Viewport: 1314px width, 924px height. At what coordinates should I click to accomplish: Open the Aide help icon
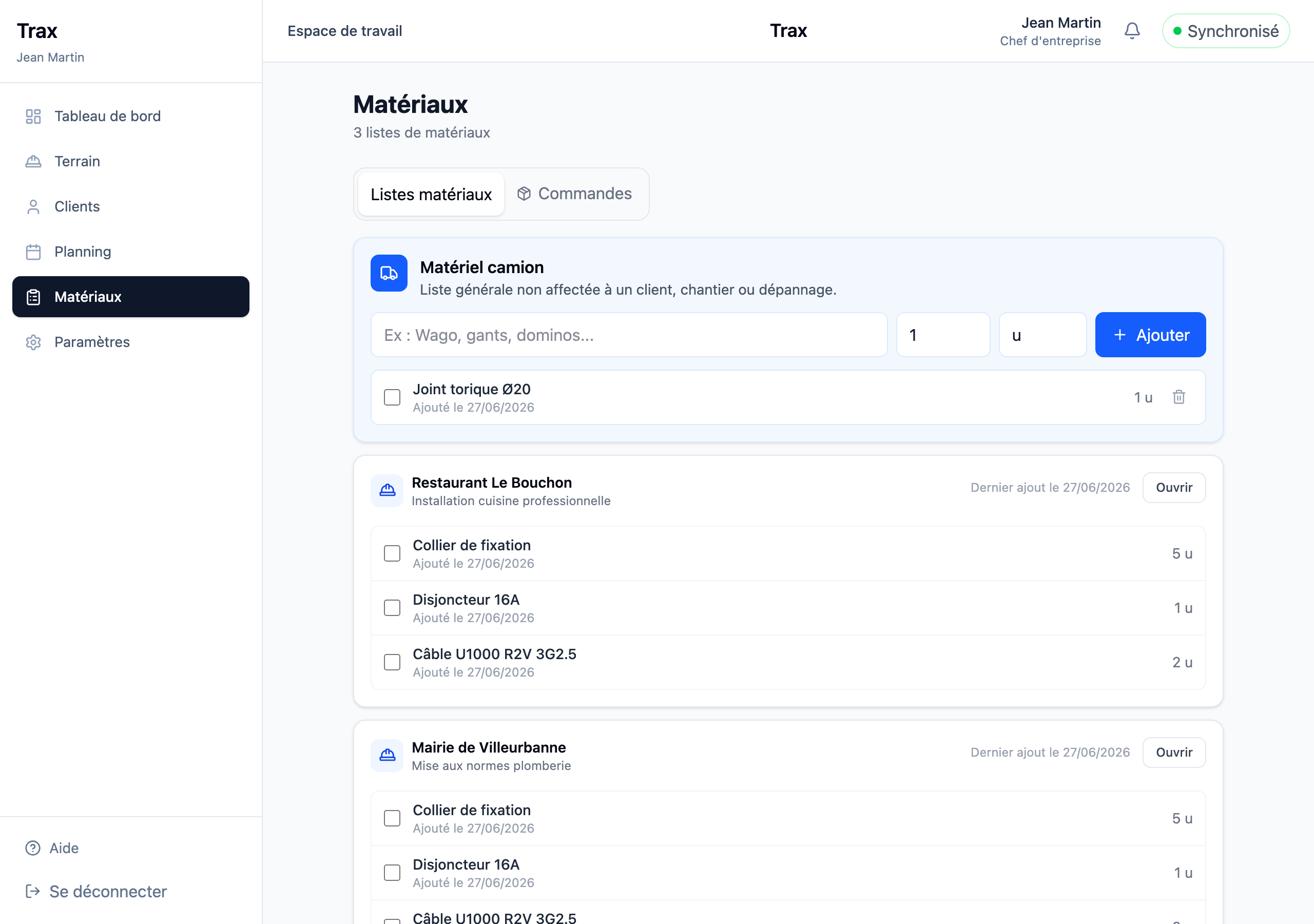[x=33, y=848]
